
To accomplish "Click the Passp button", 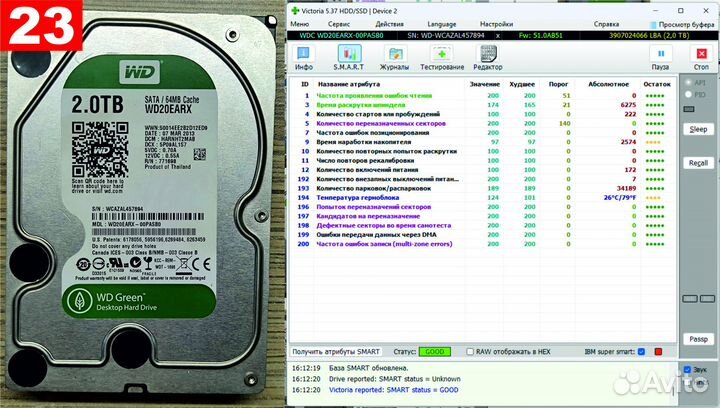I will [698, 339].
